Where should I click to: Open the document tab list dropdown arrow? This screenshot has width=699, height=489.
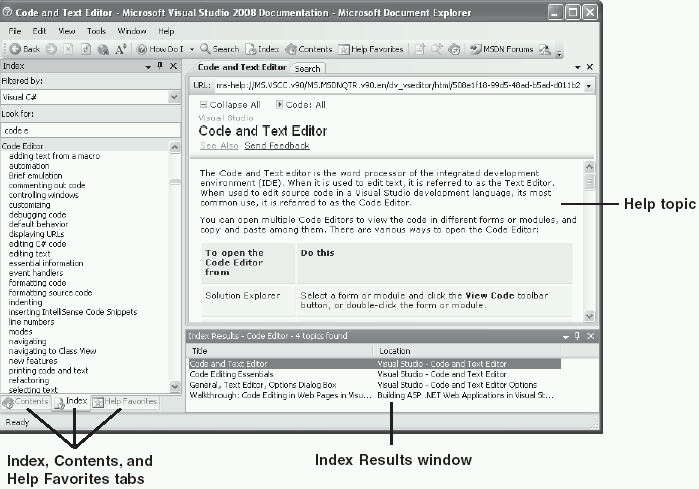pos(577,67)
